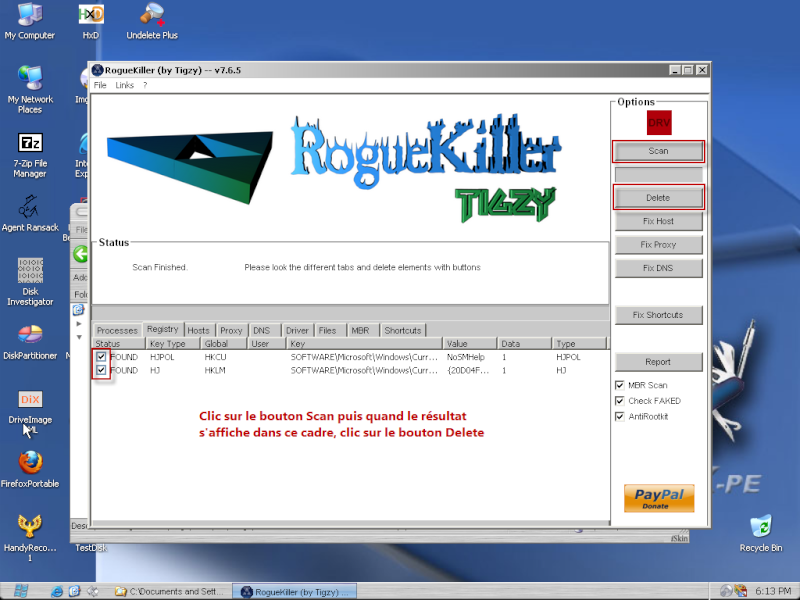Sort by the Value column header
The image size is (800, 600).
pyautogui.click(x=469, y=343)
